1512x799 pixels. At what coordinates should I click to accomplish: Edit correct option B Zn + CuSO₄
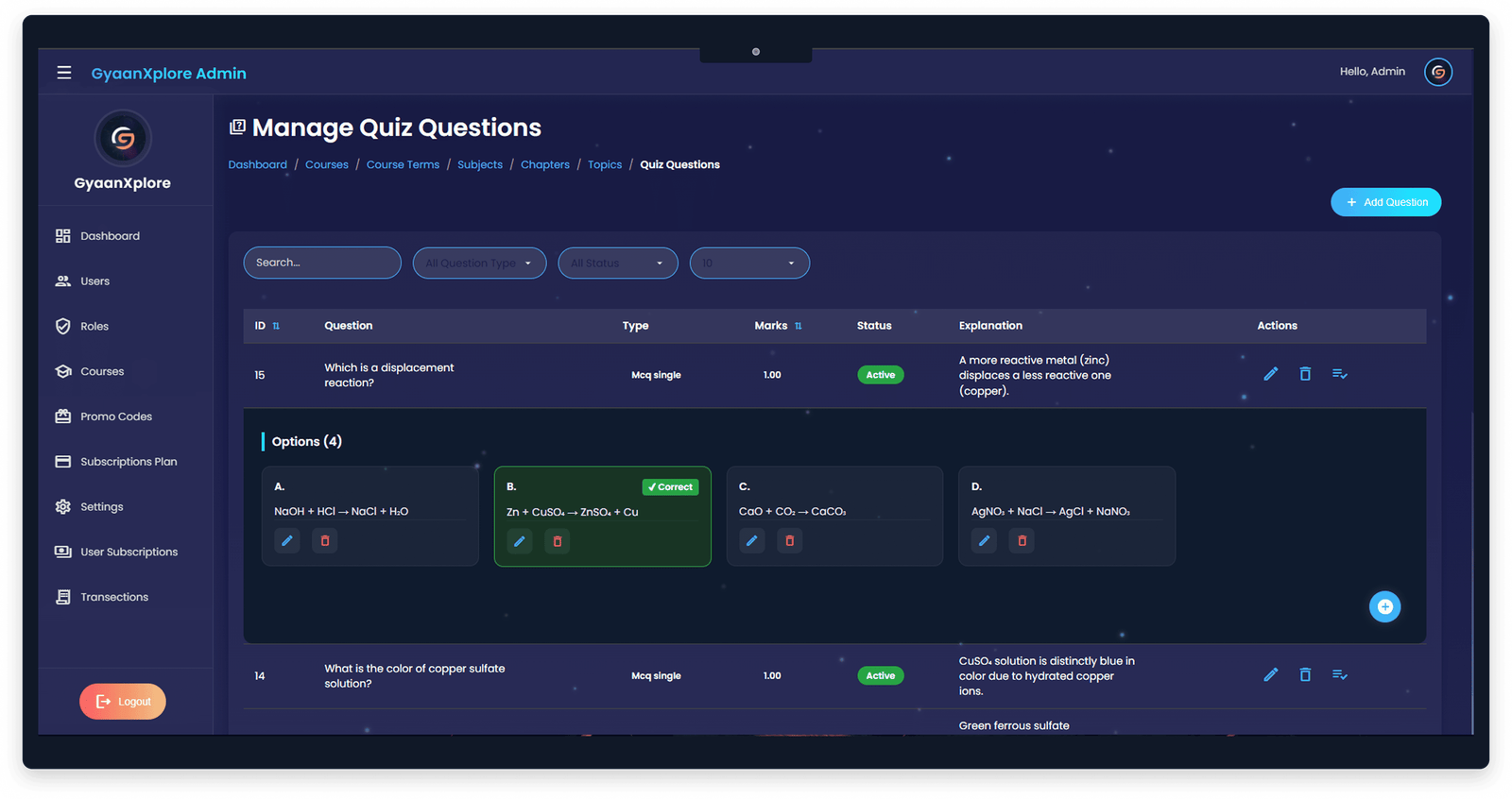point(520,542)
